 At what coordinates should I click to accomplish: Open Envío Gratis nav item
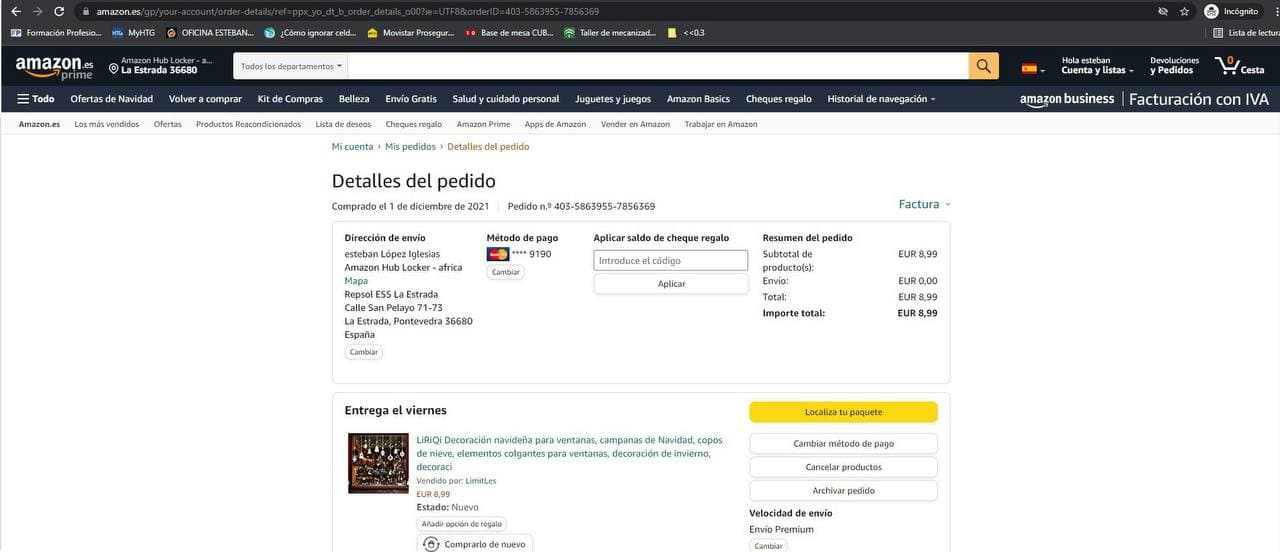(411, 99)
